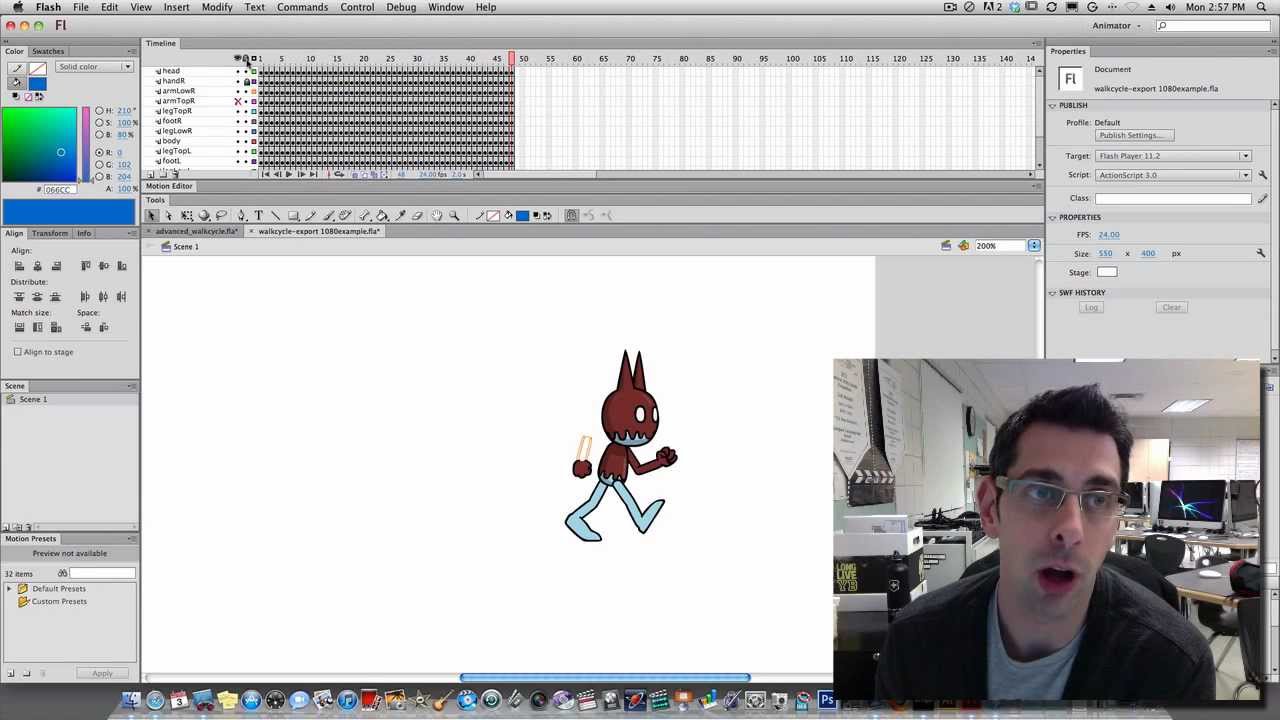Click the red playhead marker at frame 48
Screen dimensions: 1280x720
[x=512, y=58]
